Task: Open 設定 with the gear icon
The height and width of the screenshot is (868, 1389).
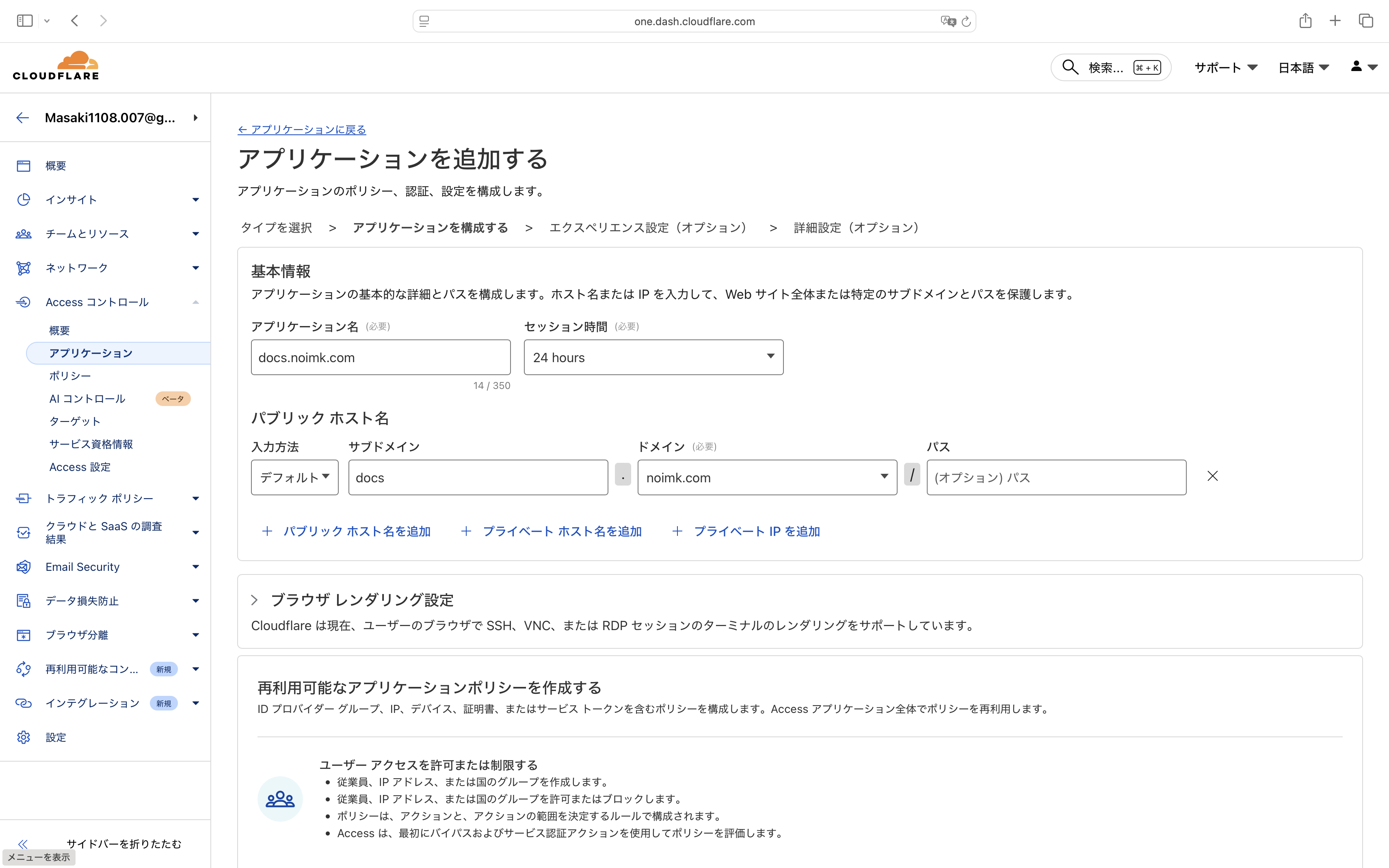Action: [x=24, y=737]
